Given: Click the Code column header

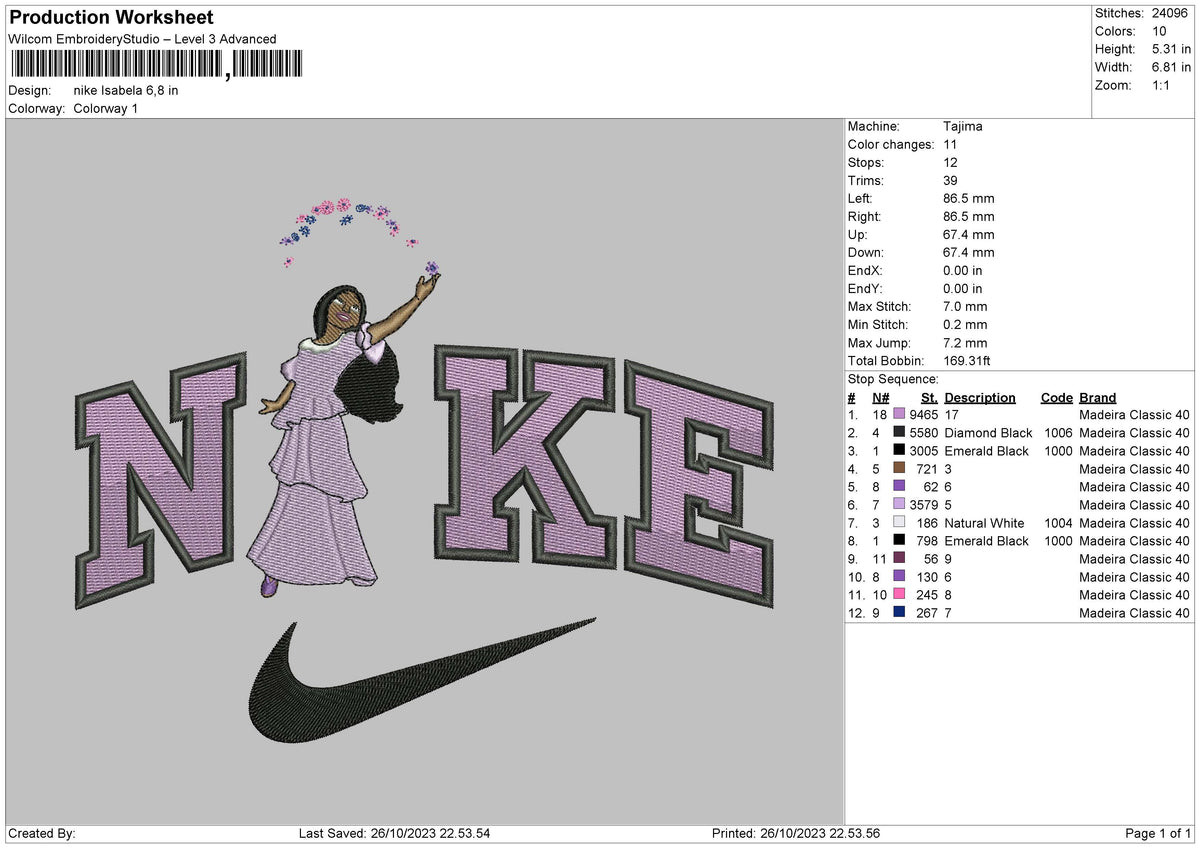Looking at the screenshot, I should [x=1056, y=398].
